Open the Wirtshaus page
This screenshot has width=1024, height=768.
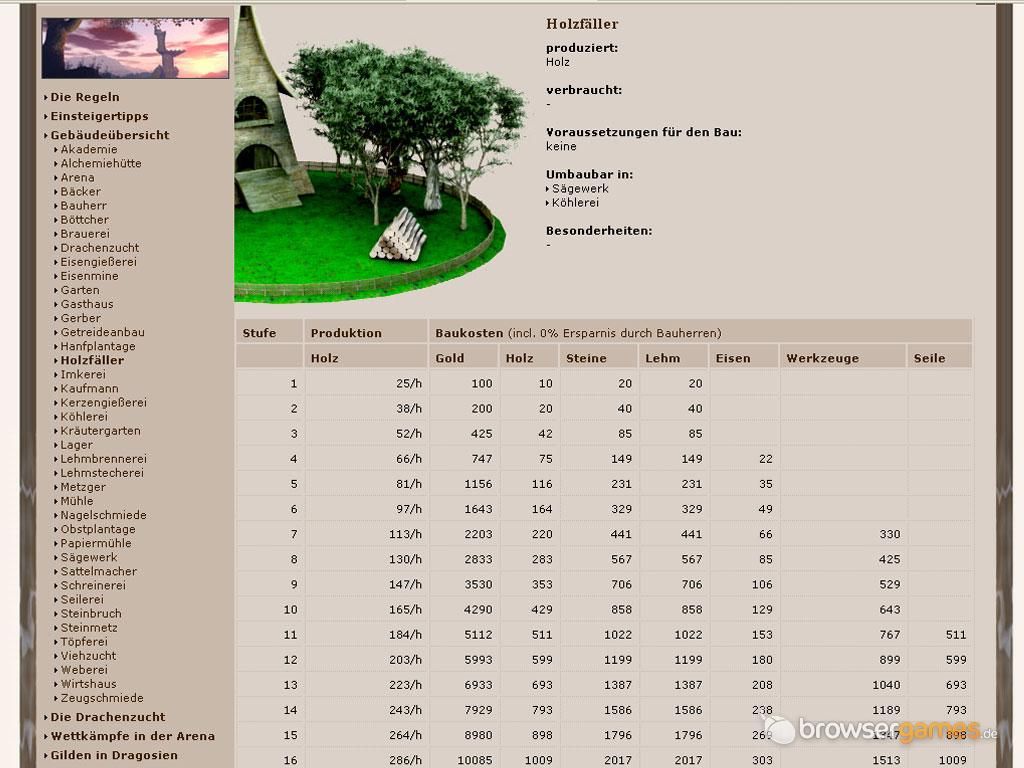(88, 684)
